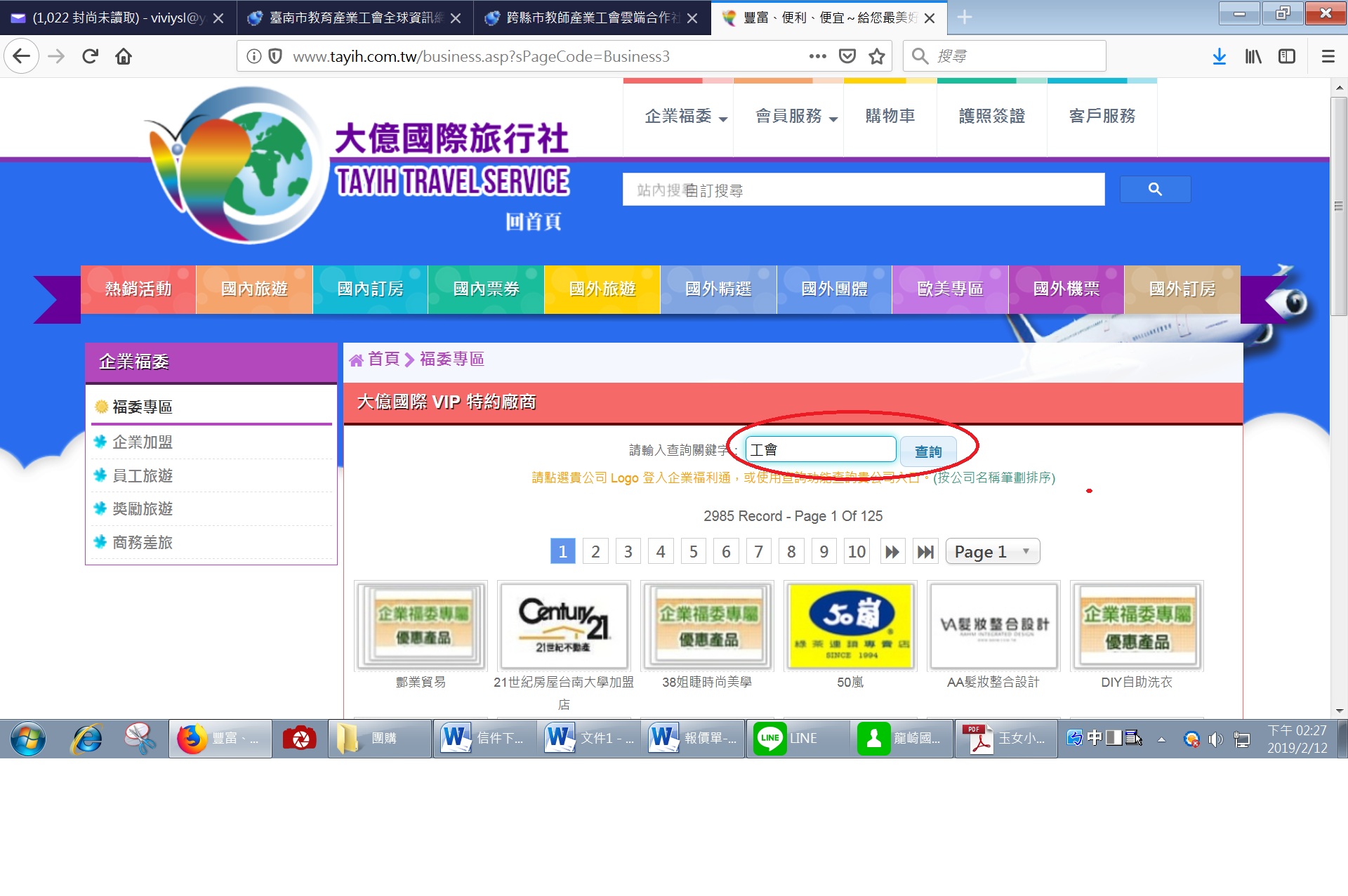Switch to 臺南市教育產業工會 browser tab
Viewport: 1348px width, 896px height.
click(x=355, y=18)
